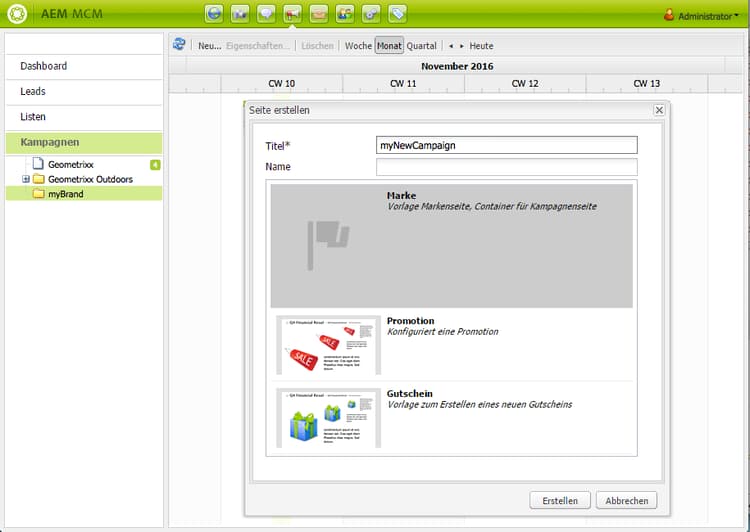
Task: Open the Users people icon
Action: pyautogui.click(x=345, y=13)
